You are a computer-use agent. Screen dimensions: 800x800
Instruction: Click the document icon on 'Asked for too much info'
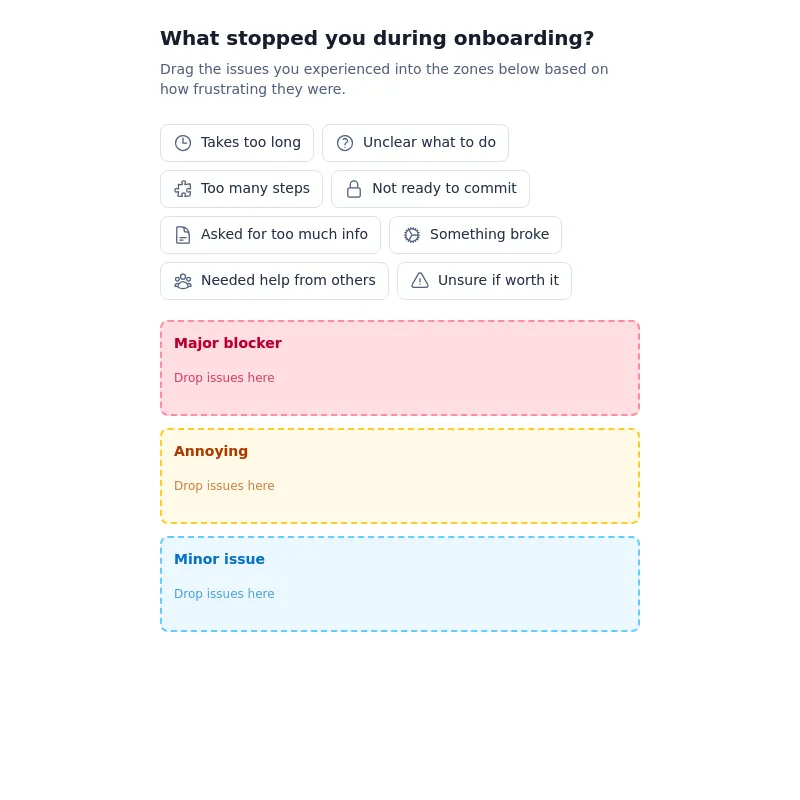click(183, 234)
